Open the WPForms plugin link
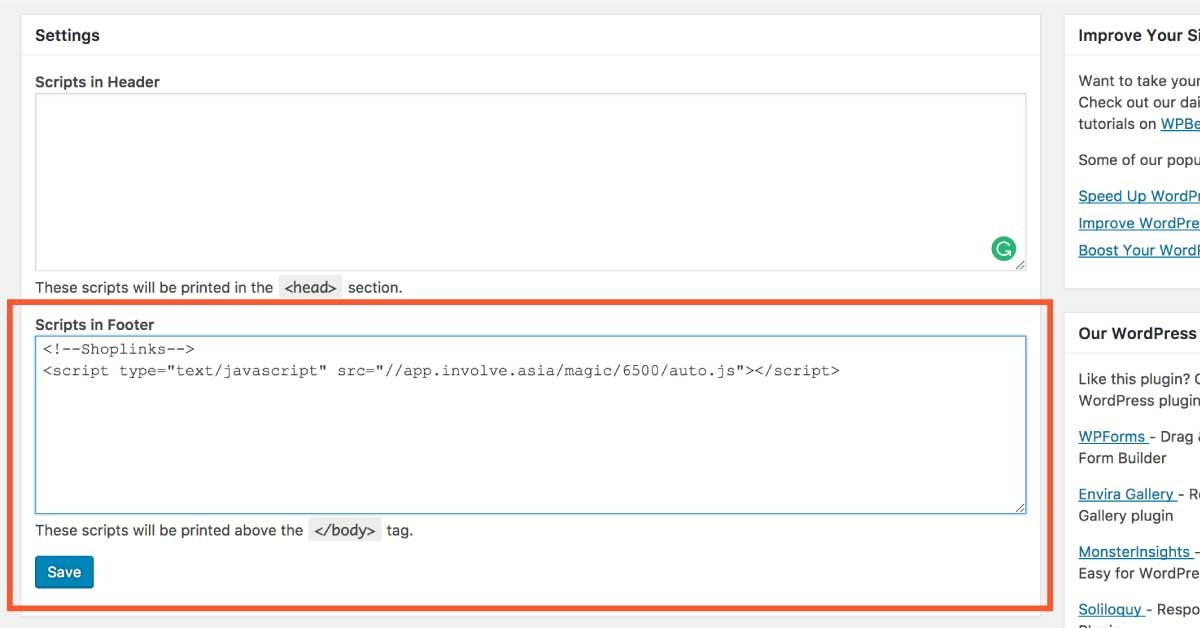The image size is (1200, 628). [1111, 437]
